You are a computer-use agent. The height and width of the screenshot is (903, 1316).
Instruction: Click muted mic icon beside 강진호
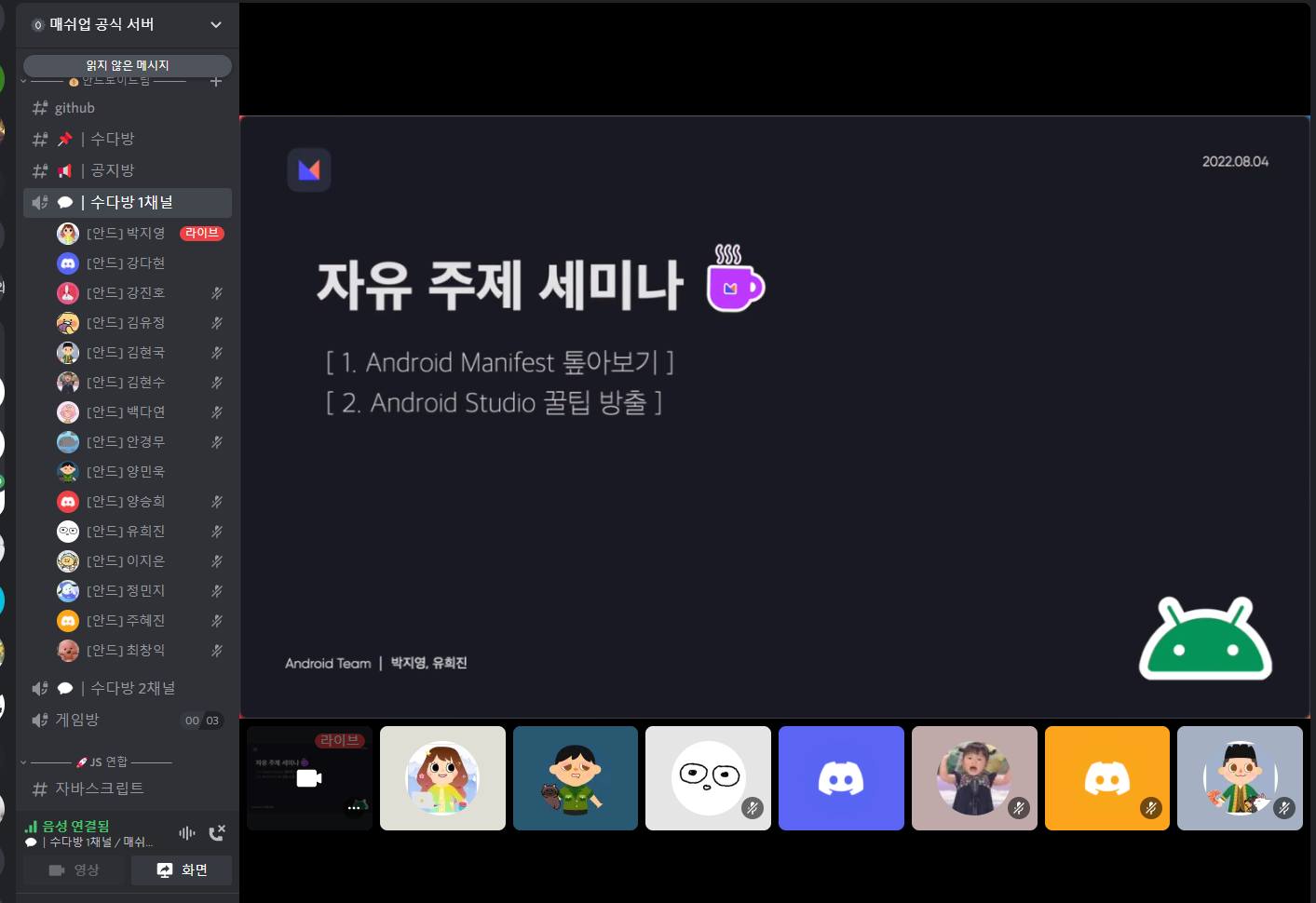(x=217, y=293)
